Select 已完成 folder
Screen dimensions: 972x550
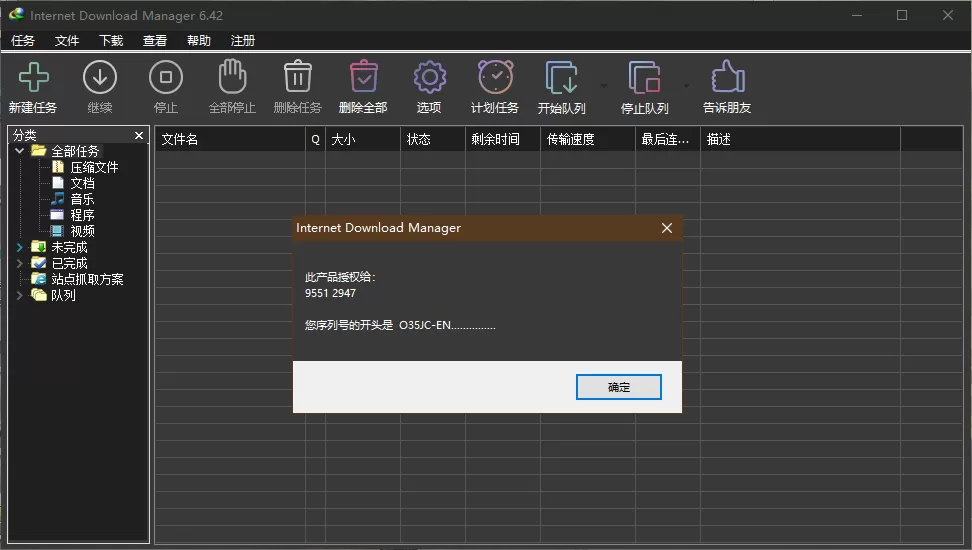tap(69, 264)
